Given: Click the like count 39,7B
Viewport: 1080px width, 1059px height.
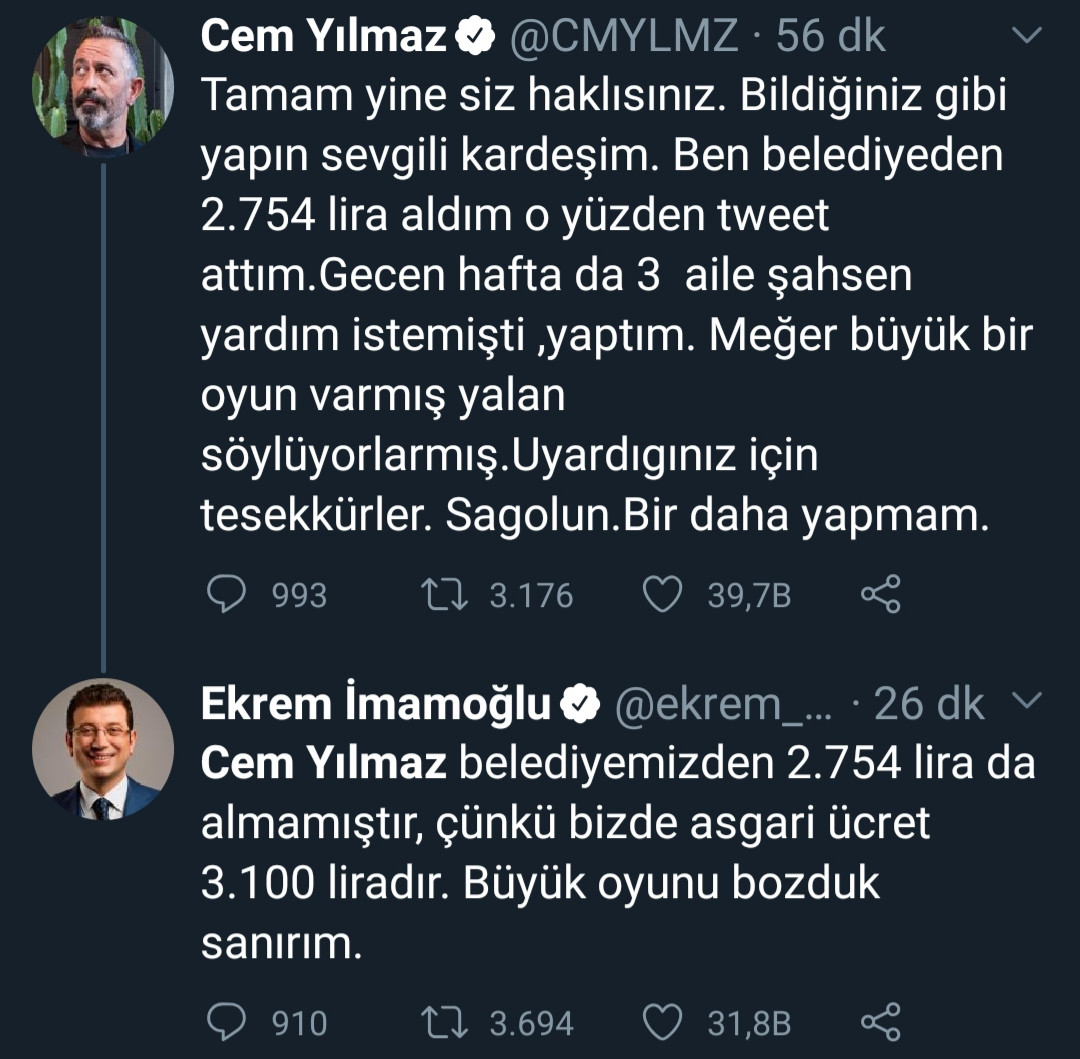Looking at the screenshot, I should [748, 595].
